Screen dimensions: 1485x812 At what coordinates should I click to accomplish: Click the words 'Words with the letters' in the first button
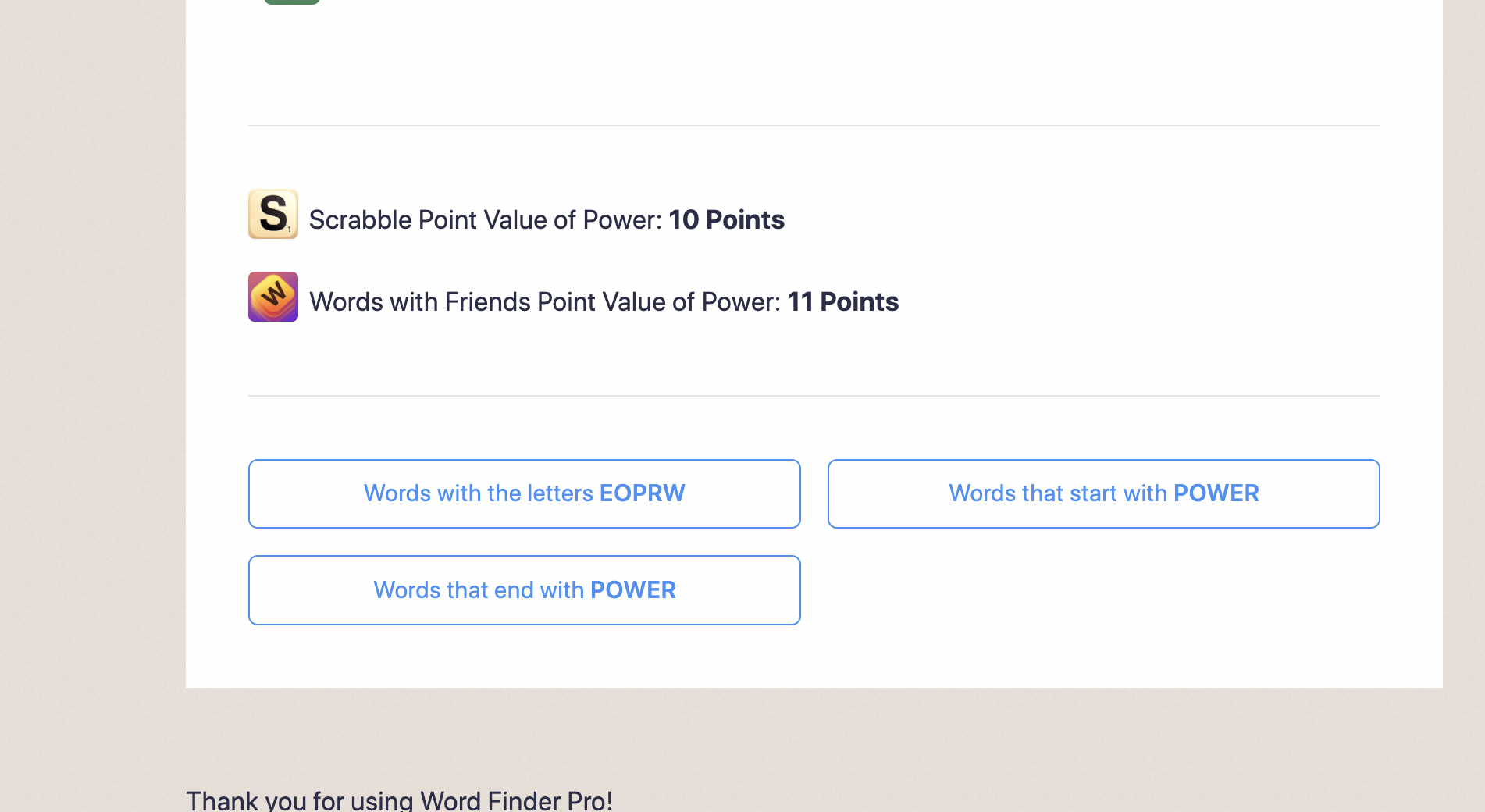tap(479, 493)
